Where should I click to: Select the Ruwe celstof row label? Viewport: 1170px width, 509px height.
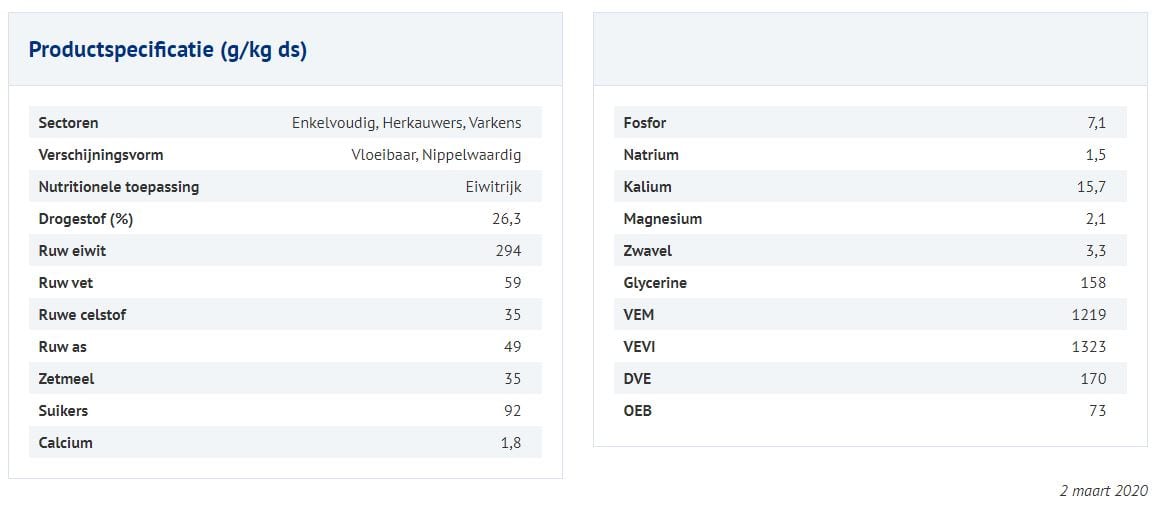[x=82, y=315]
